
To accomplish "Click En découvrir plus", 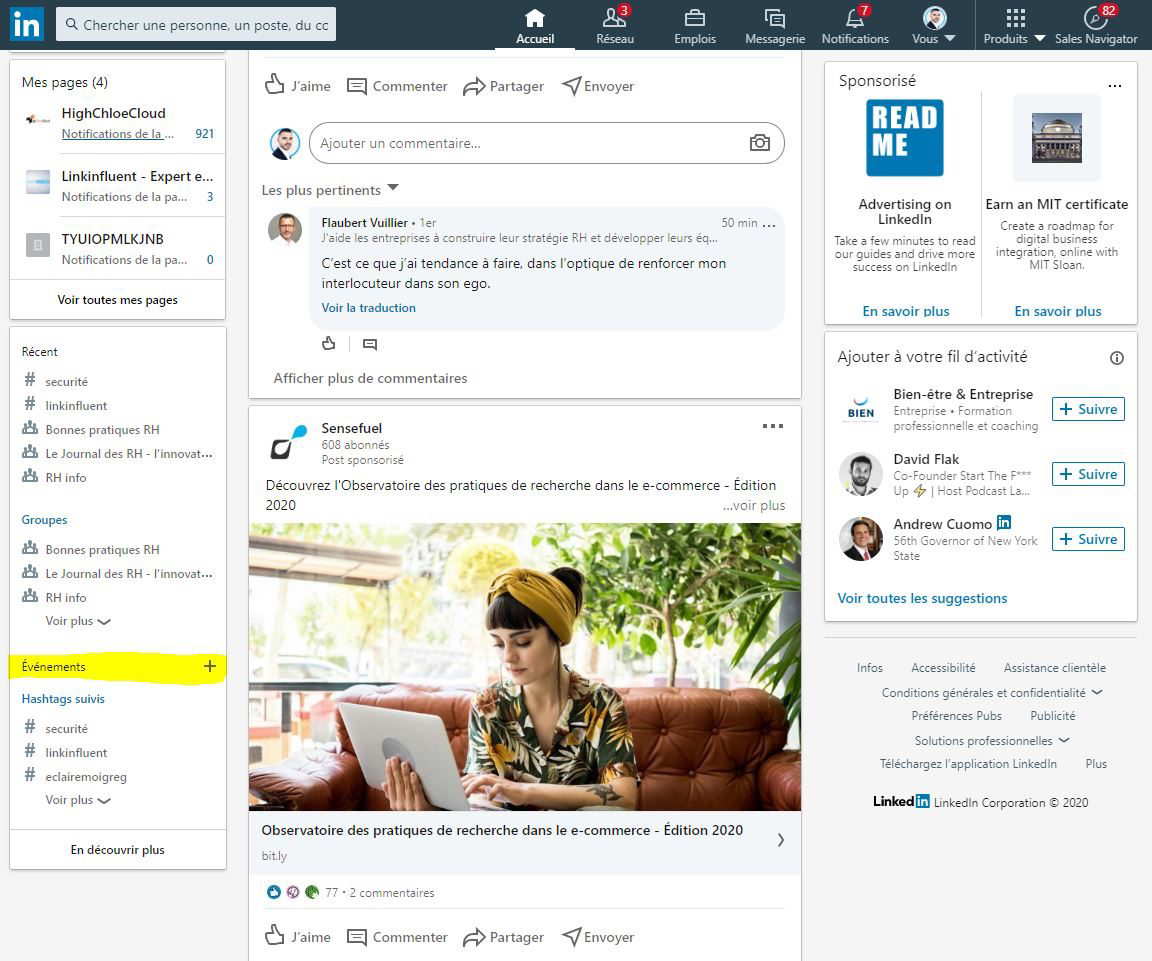I will coord(118,849).
